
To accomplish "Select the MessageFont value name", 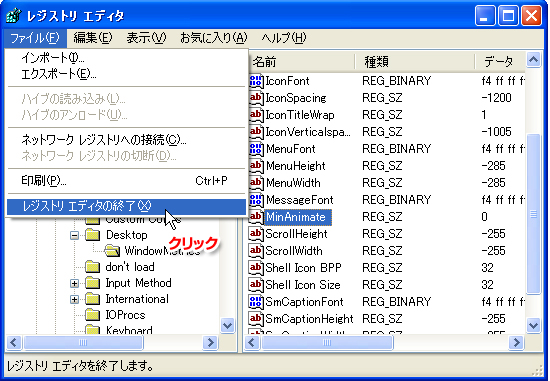I will 300,200.
